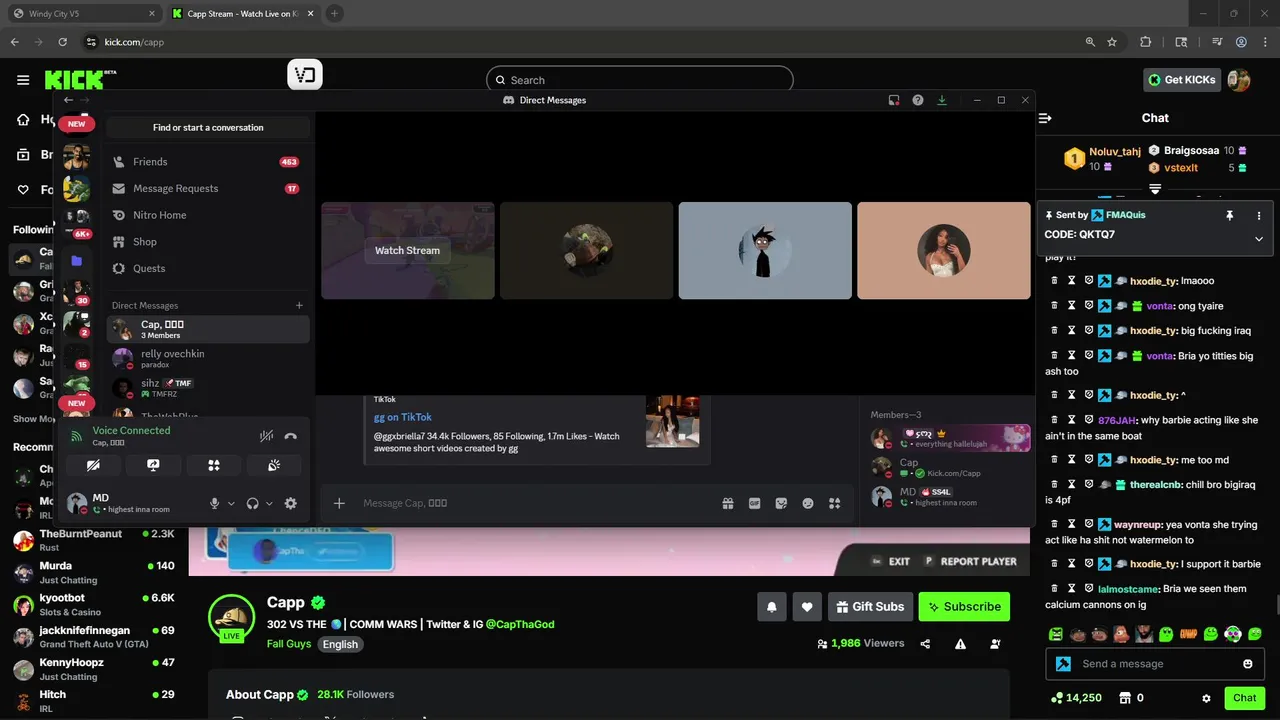
Task: Click Cap in Discord members list
Action: click(x=950, y=467)
